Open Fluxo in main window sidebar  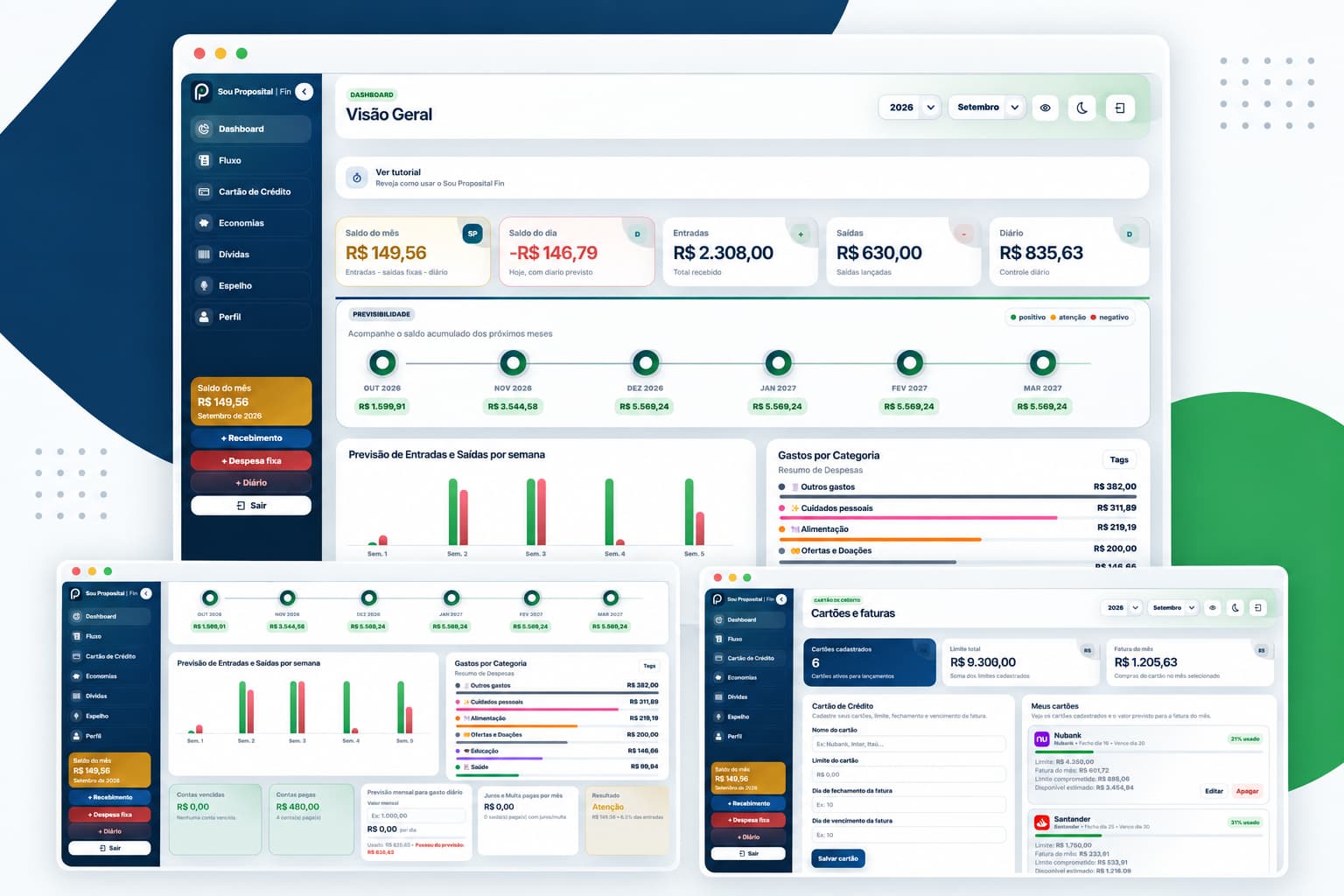(x=250, y=160)
